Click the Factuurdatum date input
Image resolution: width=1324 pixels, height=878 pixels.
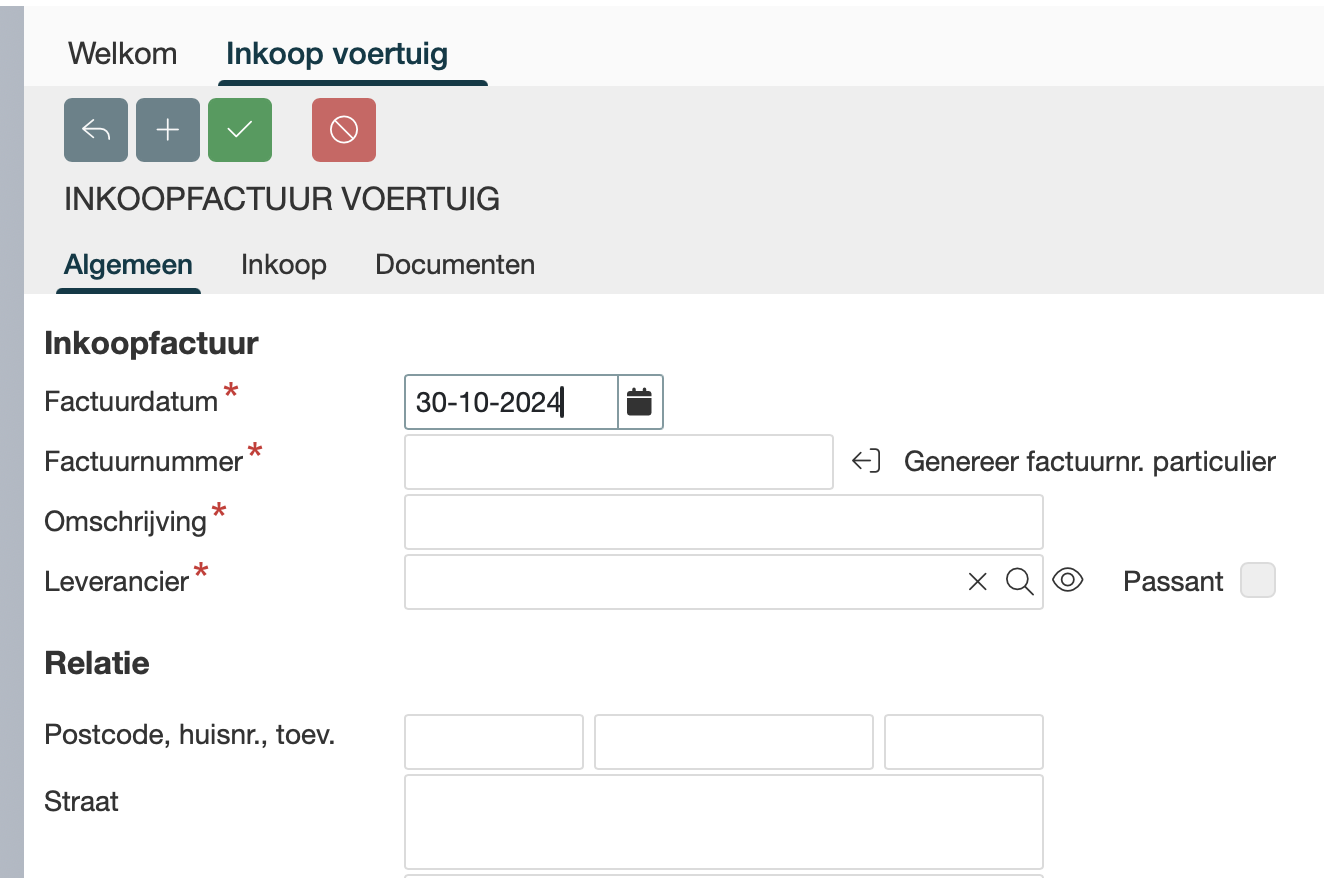[510, 402]
